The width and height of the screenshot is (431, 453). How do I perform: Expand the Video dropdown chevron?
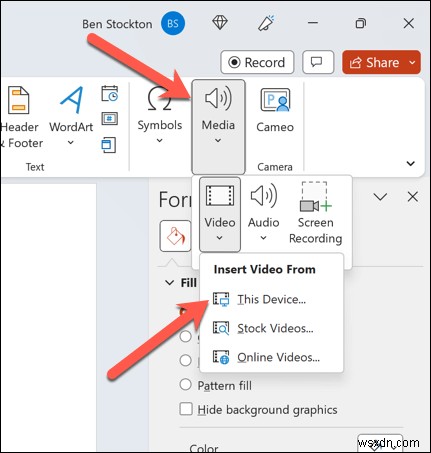pyautogui.click(x=219, y=238)
